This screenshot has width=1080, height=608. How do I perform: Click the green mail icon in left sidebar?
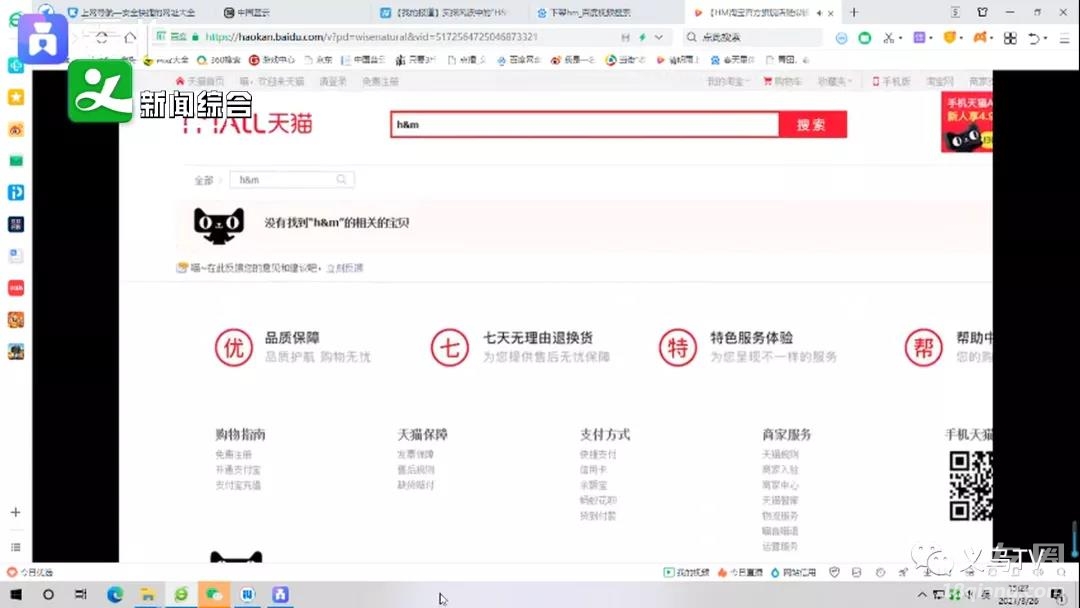click(16, 160)
